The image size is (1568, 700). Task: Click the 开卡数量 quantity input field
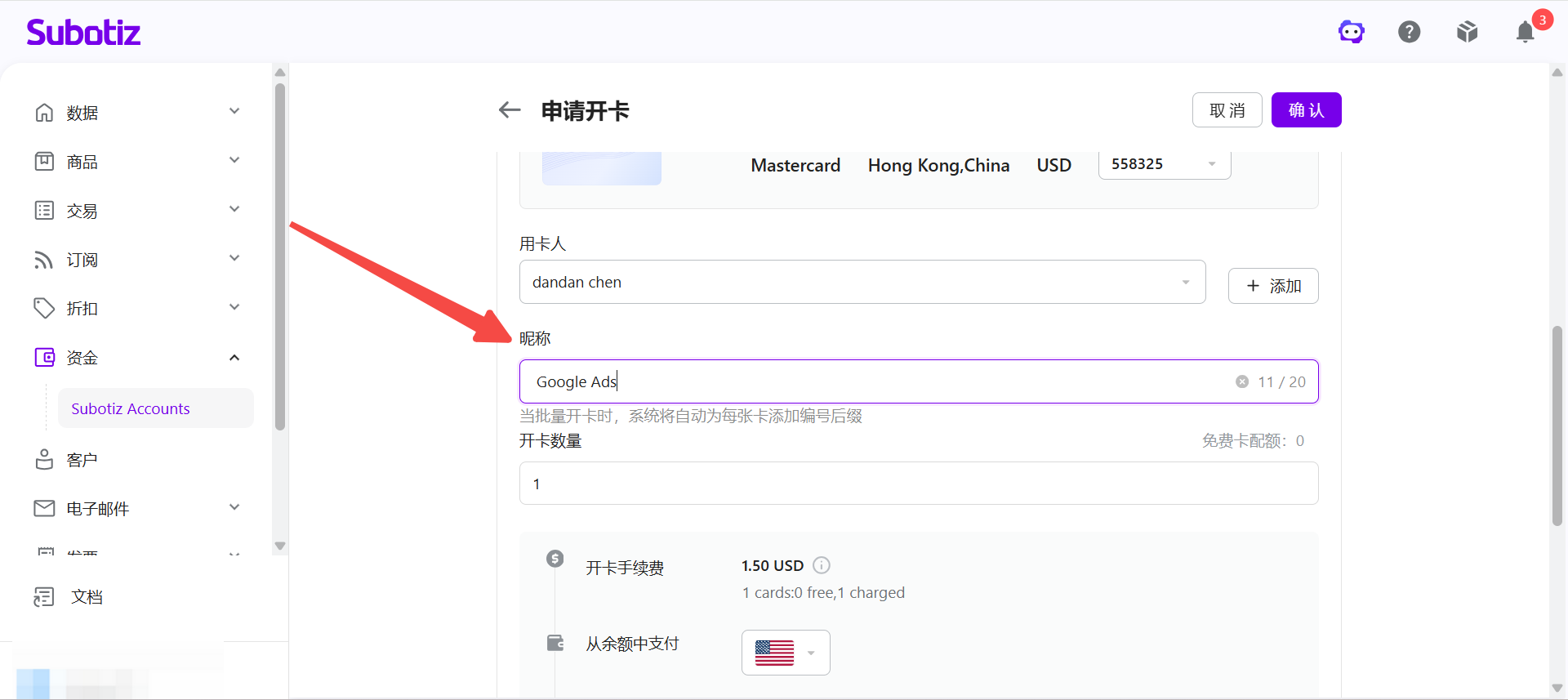(919, 484)
